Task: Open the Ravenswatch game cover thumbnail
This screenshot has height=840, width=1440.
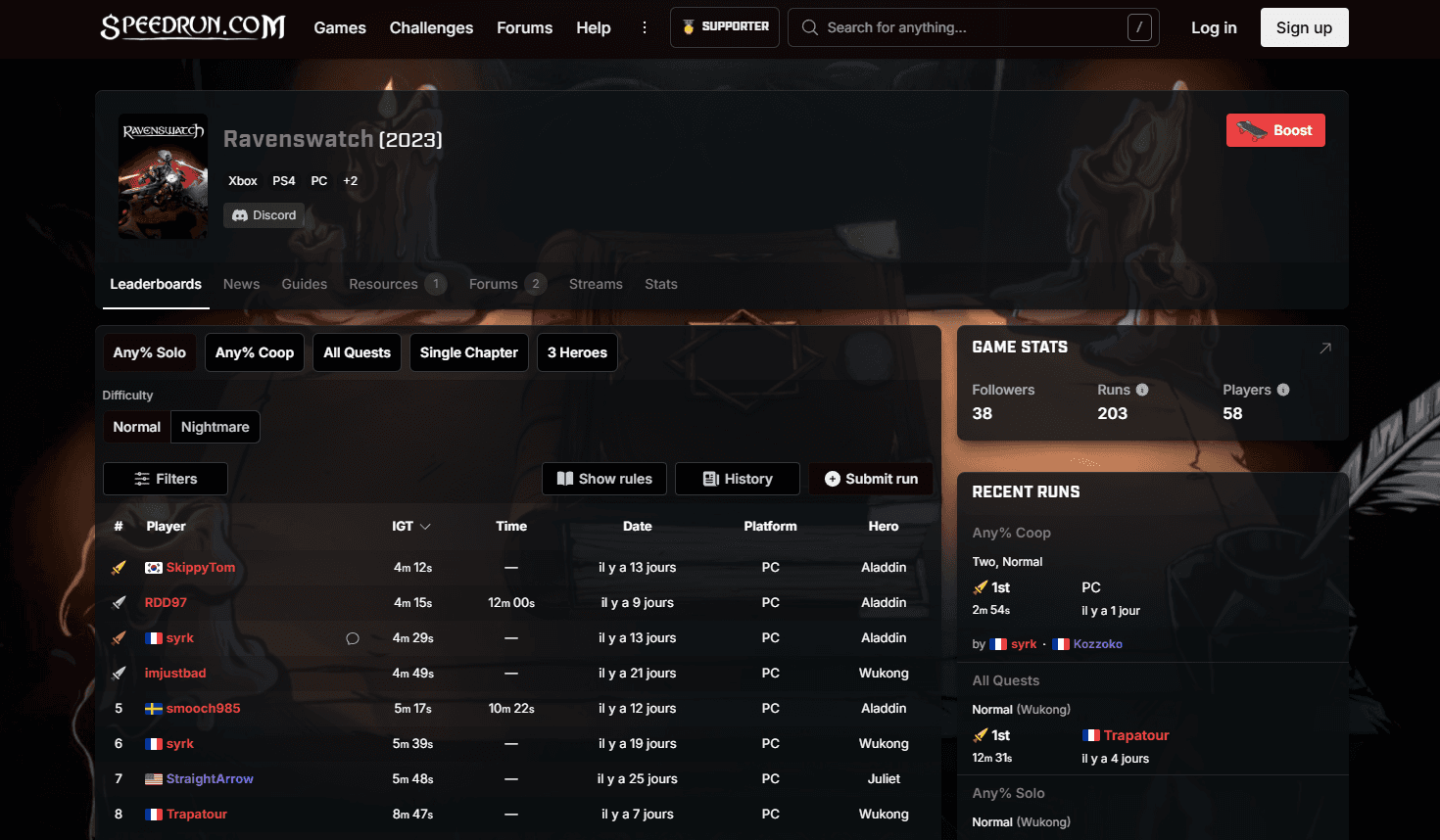Action: tap(163, 176)
